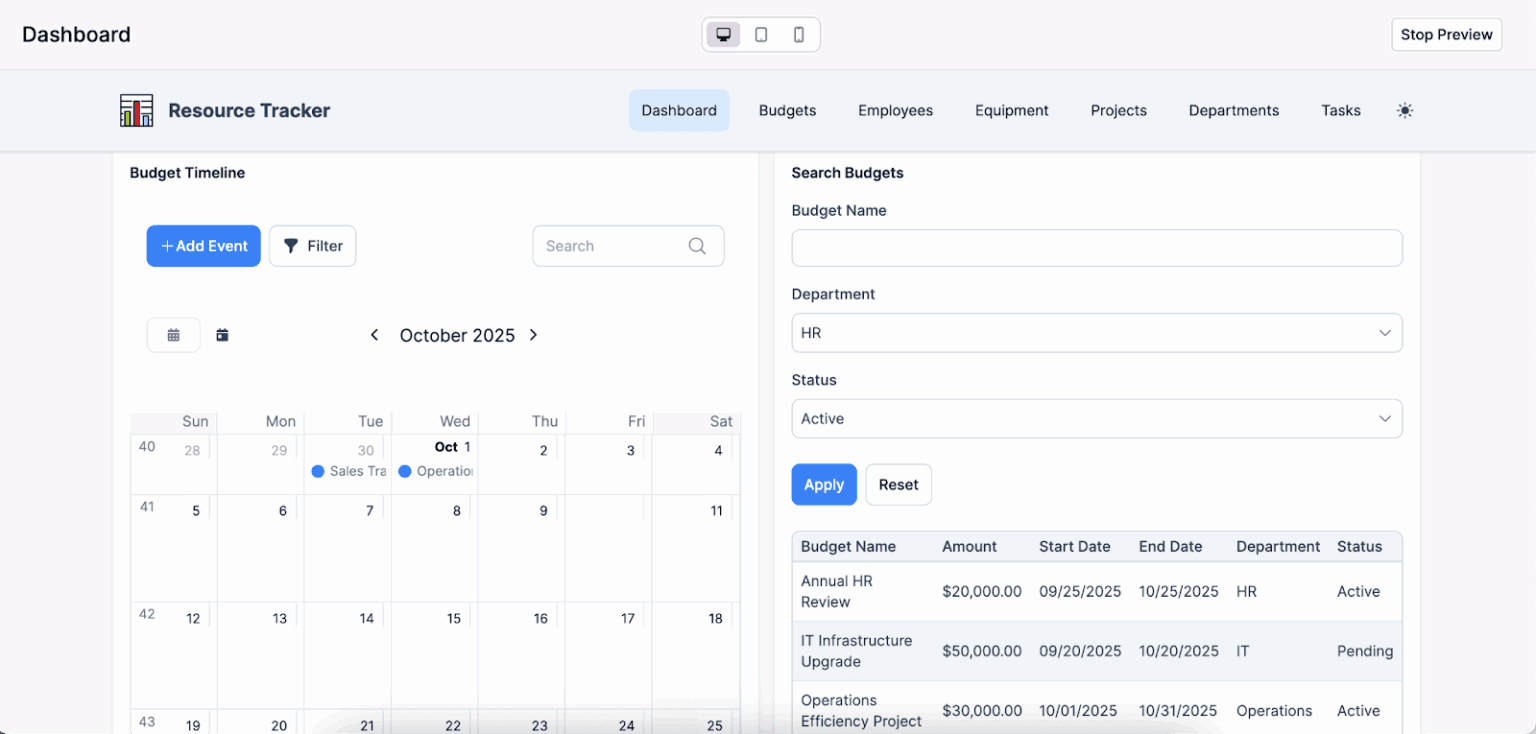Go to the Budgets tab
This screenshot has height=734, width=1536.
787,110
